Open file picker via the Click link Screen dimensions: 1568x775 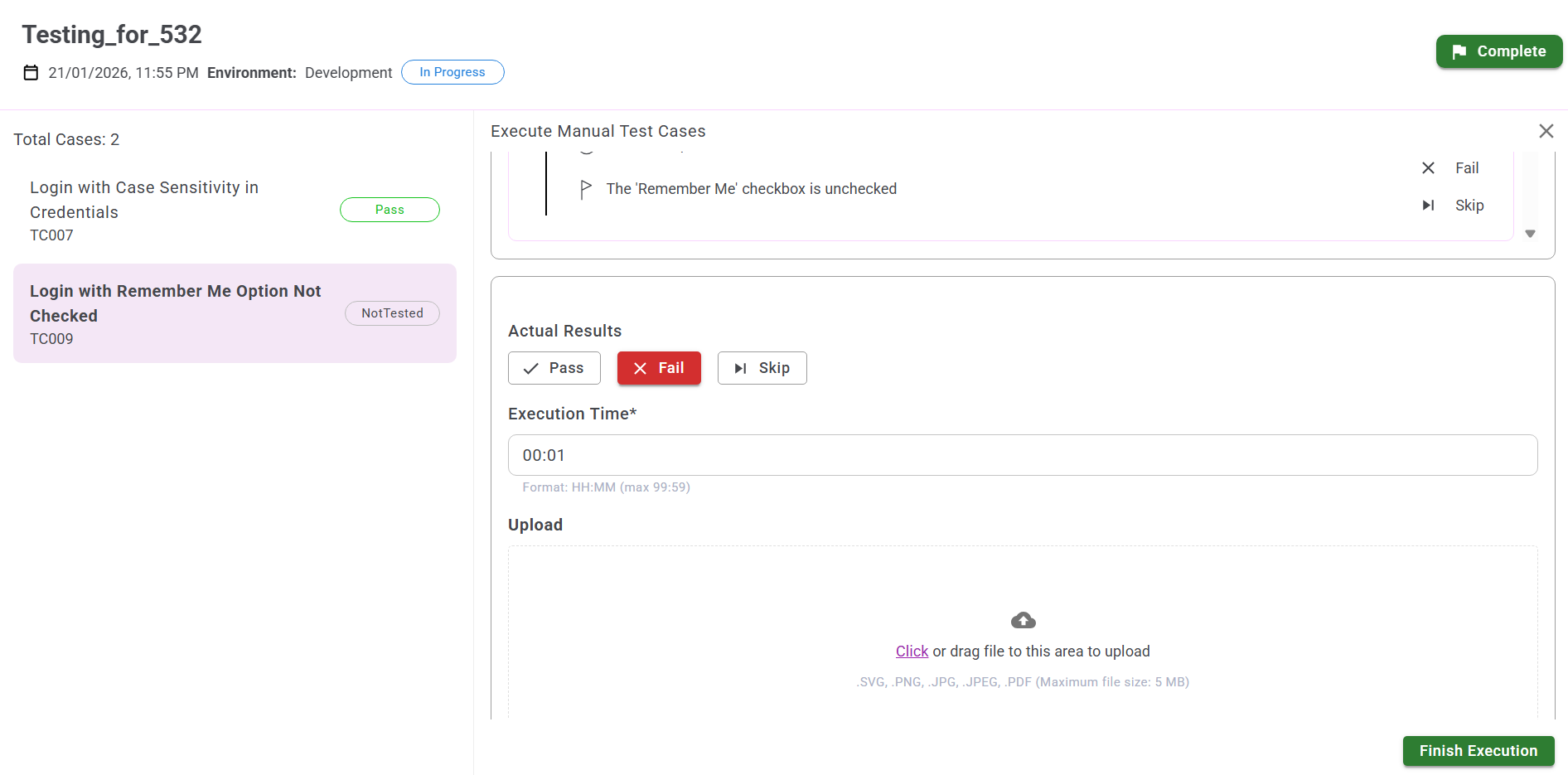pyautogui.click(x=912, y=651)
